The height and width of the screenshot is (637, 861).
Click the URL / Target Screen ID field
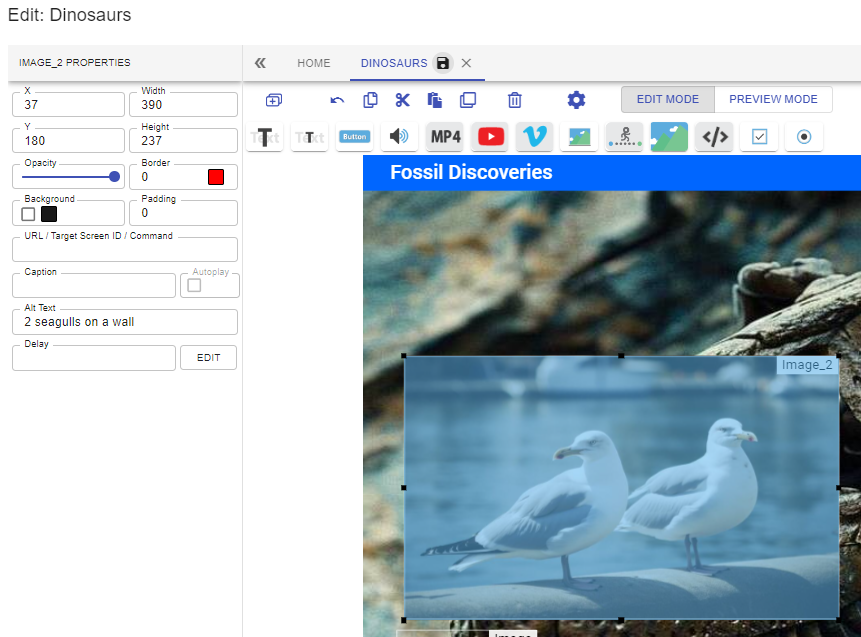[125, 249]
